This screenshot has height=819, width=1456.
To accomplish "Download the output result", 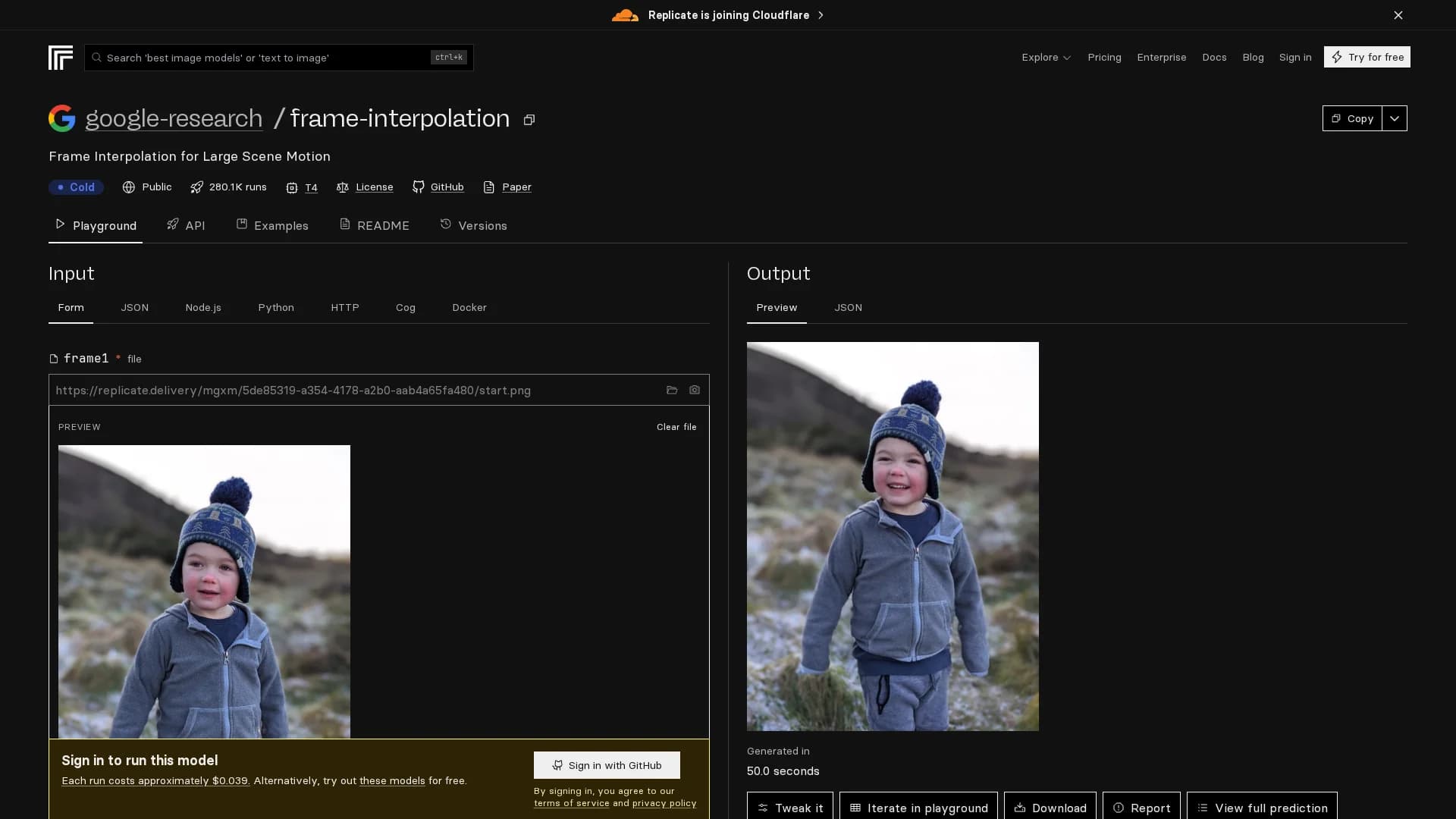I will 1050,807.
